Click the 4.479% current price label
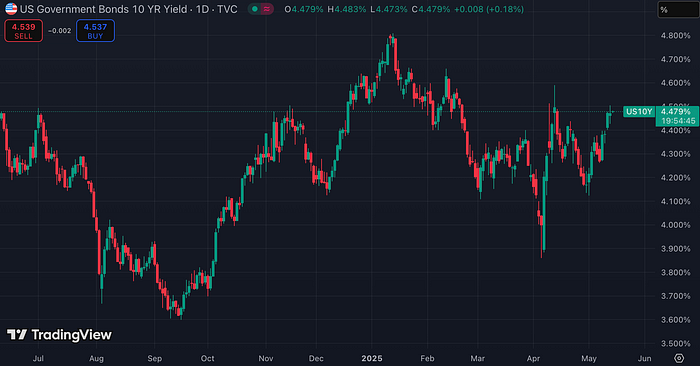This screenshot has height=366, width=700. pyautogui.click(x=677, y=112)
